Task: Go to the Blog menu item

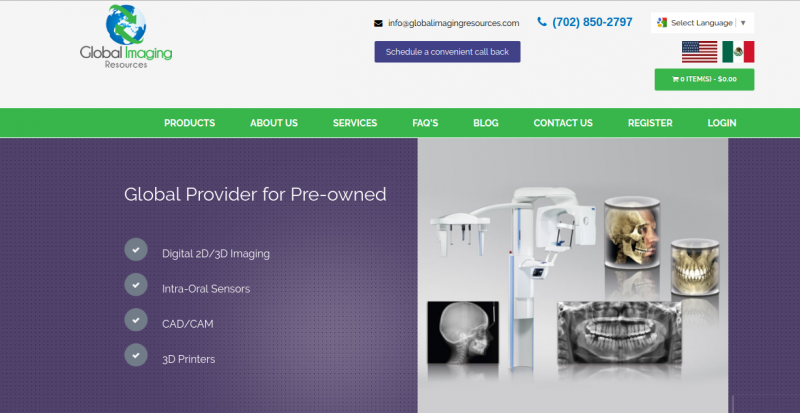Action: (486, 123)
